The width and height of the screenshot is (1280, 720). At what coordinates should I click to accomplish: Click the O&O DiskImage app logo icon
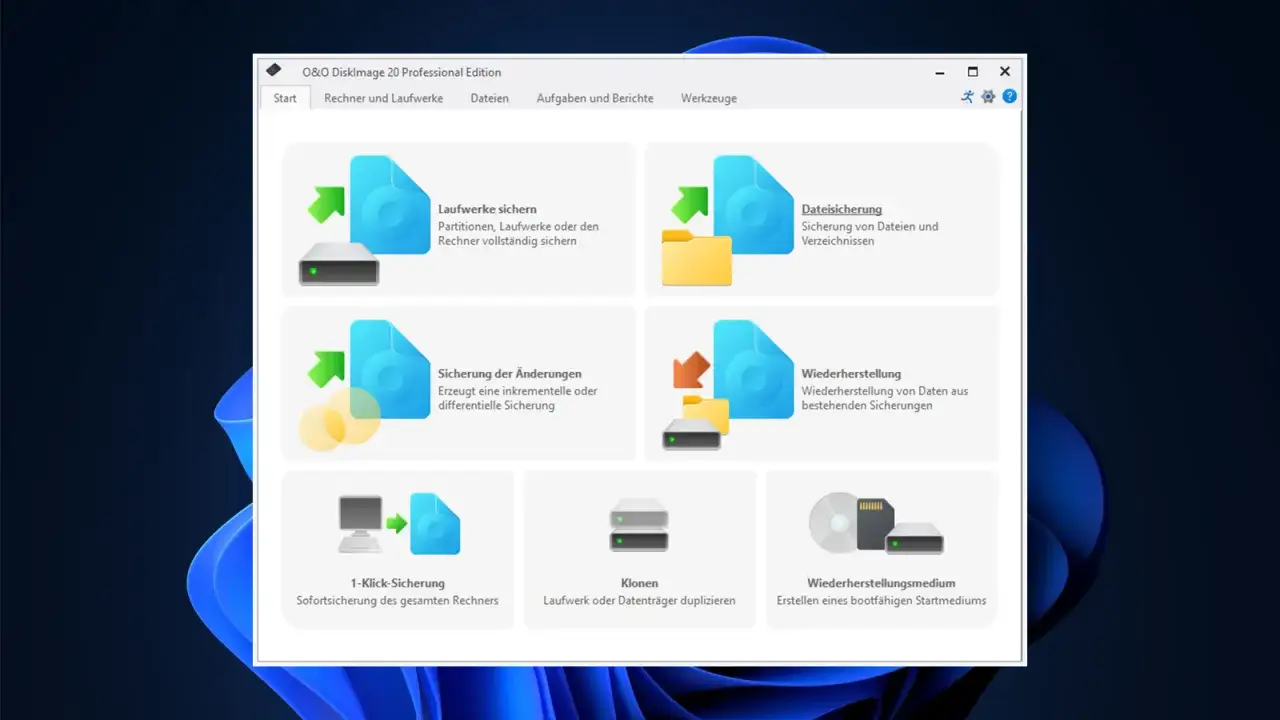click(x=273, y=71)
